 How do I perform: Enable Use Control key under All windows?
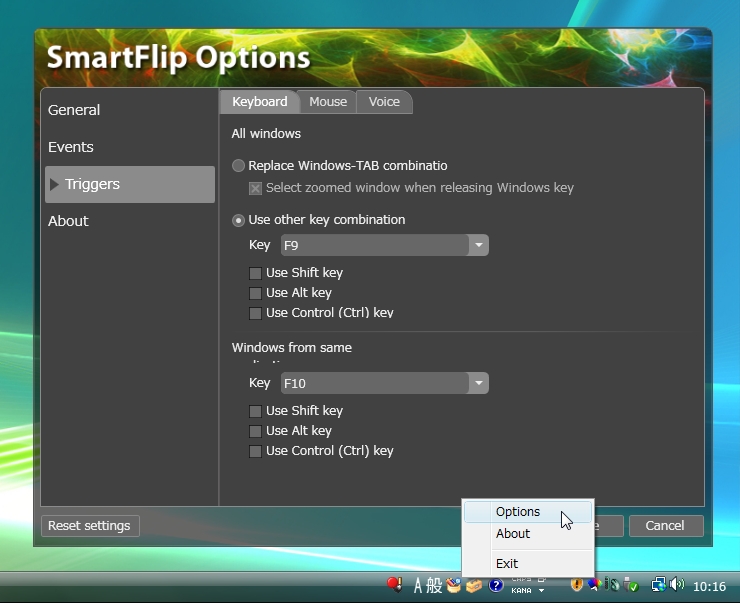[255, 313]
